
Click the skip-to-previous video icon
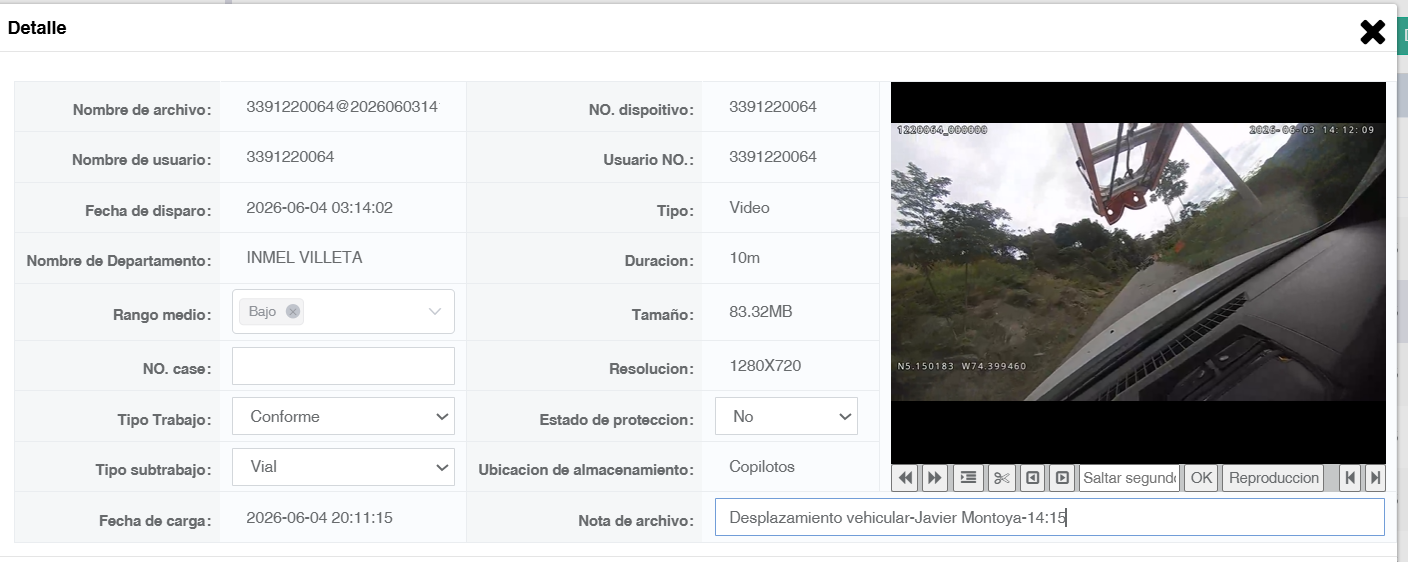click(x=1350, y=478)
